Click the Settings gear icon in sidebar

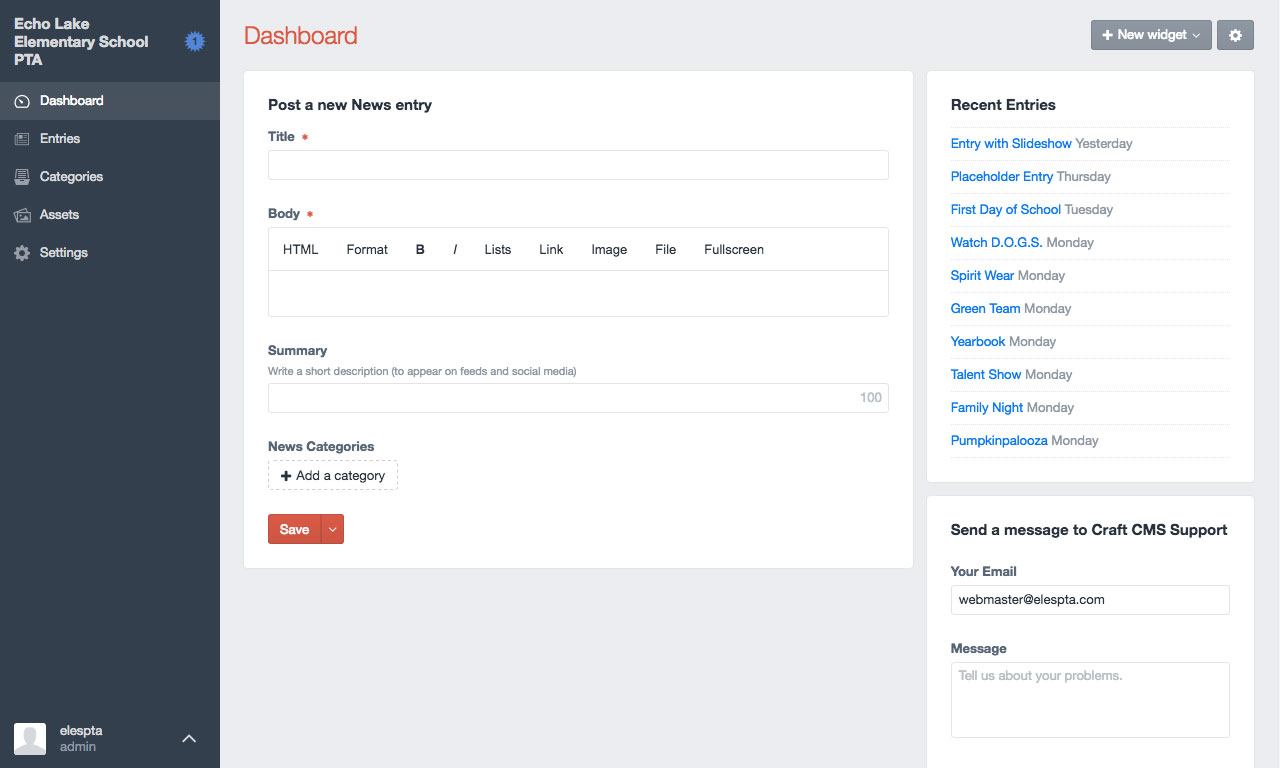coord(22,253)
